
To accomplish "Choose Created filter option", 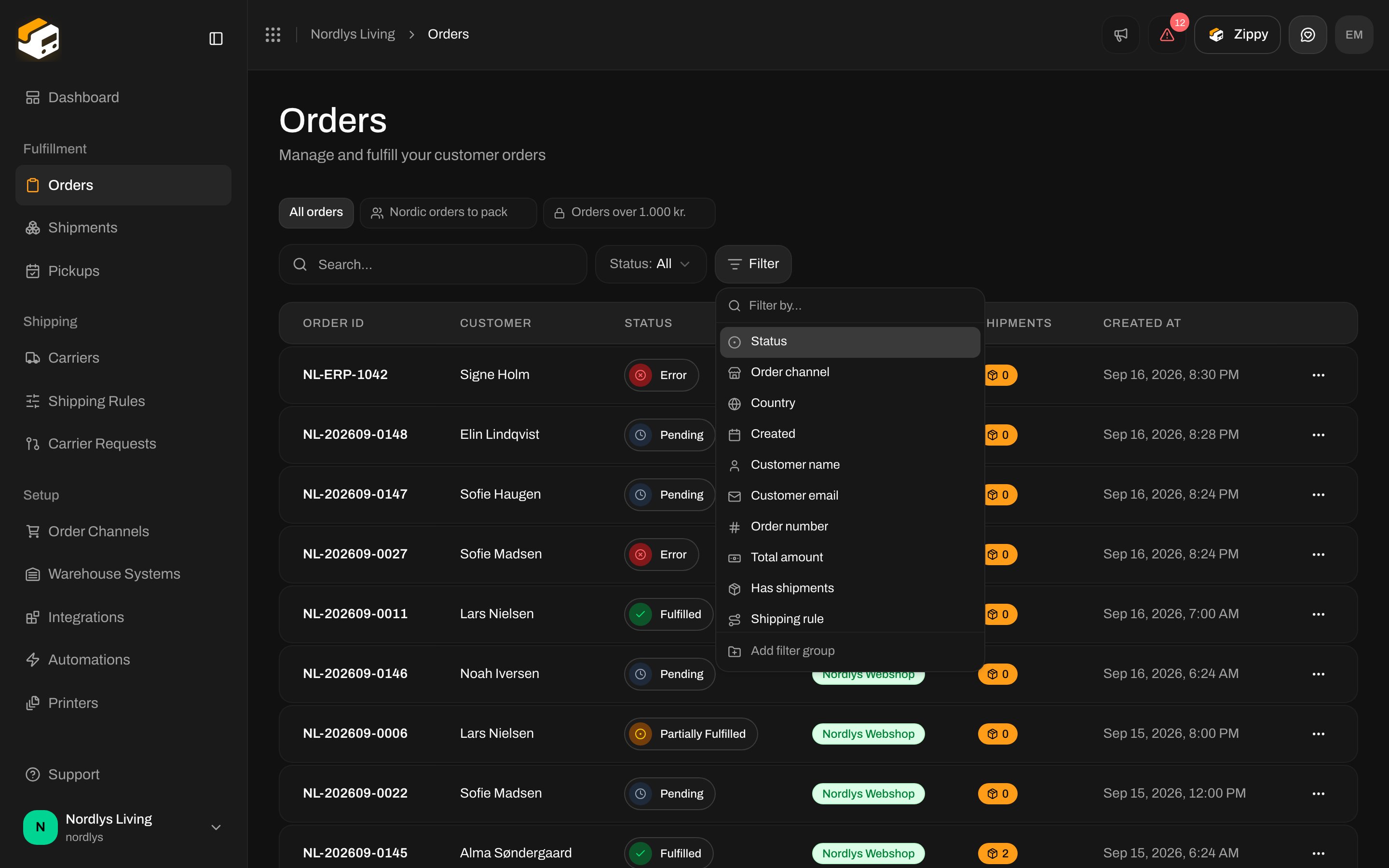I will tap(849, 434).
